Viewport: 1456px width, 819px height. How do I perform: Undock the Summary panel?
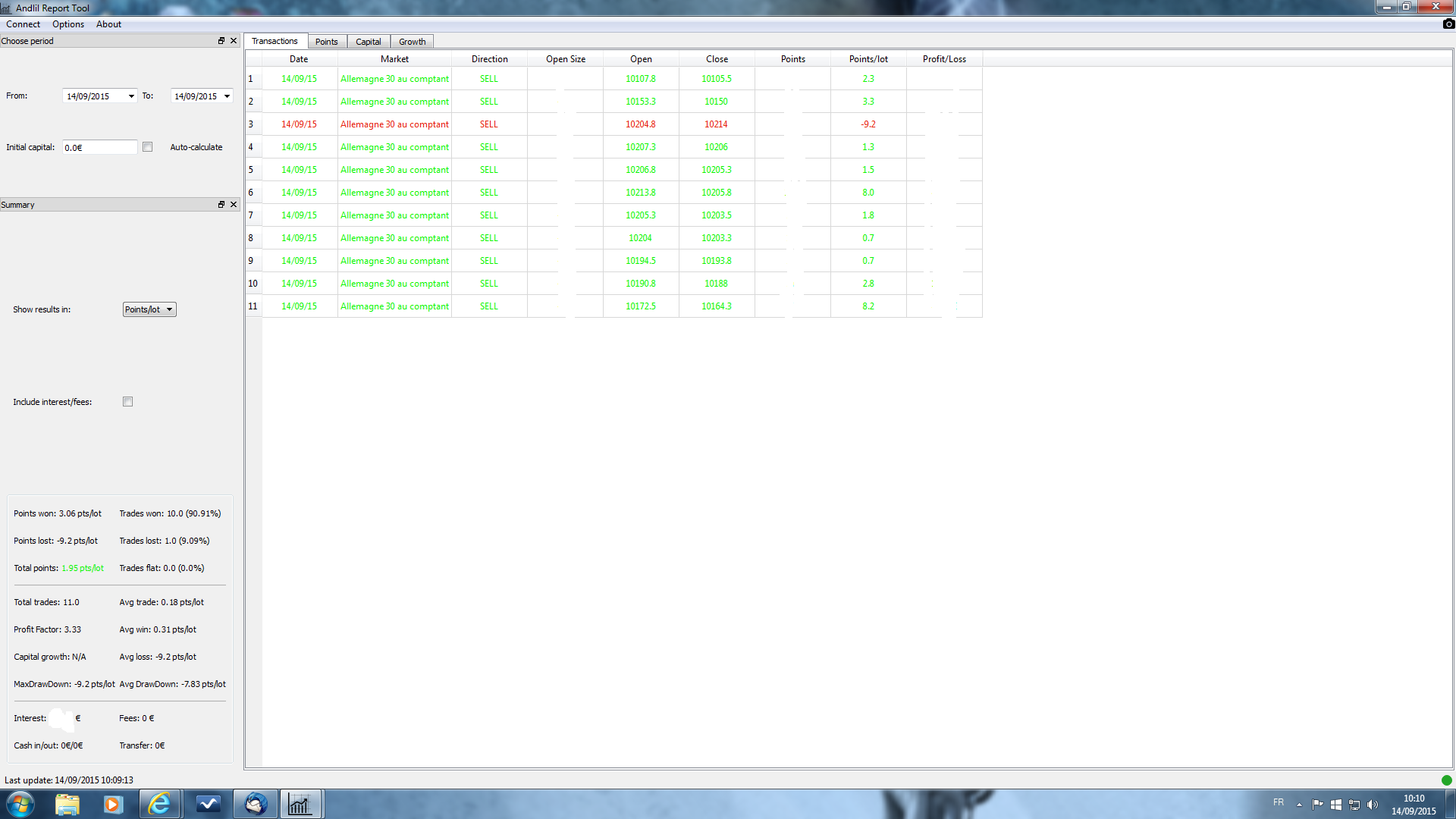pos(221,205)
